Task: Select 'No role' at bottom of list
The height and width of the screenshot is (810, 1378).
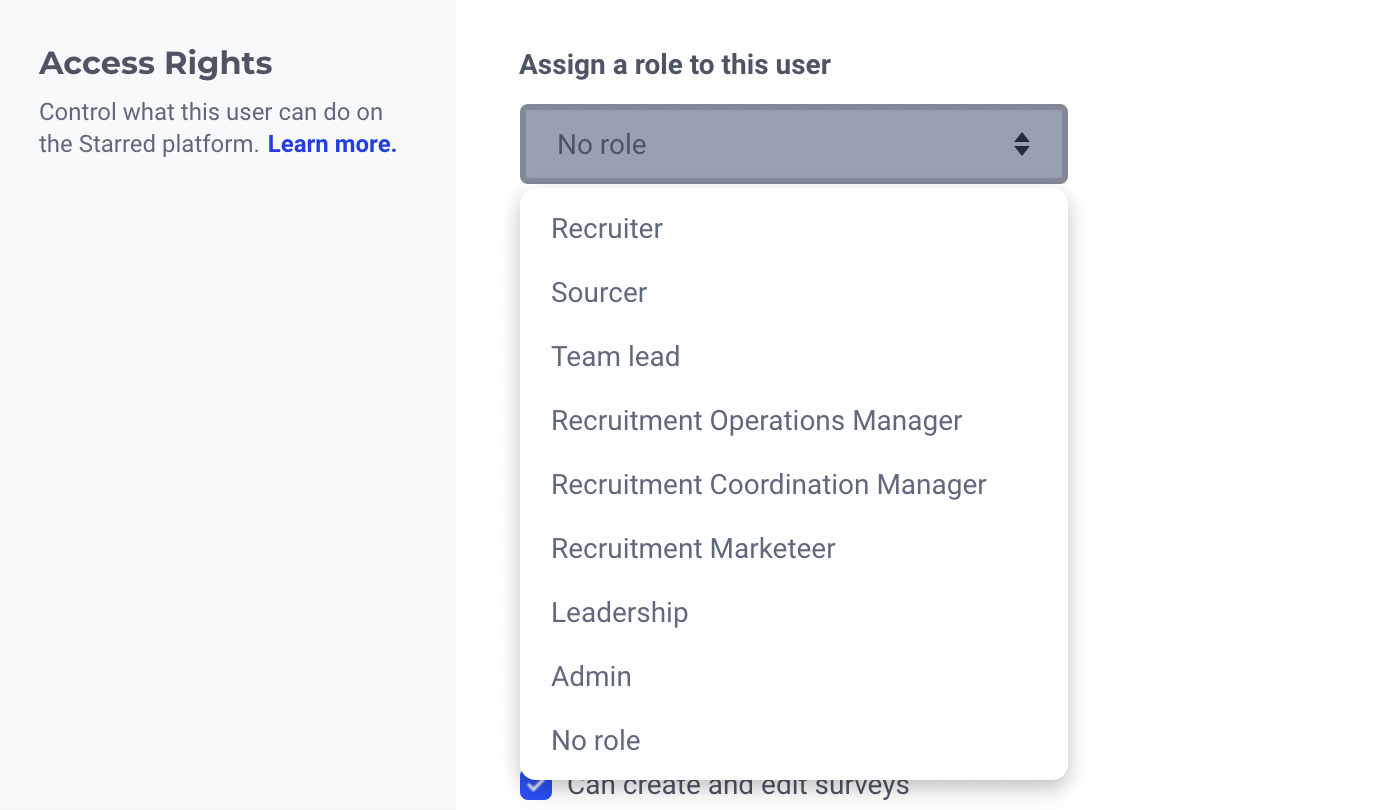Action: pos(595,741)
